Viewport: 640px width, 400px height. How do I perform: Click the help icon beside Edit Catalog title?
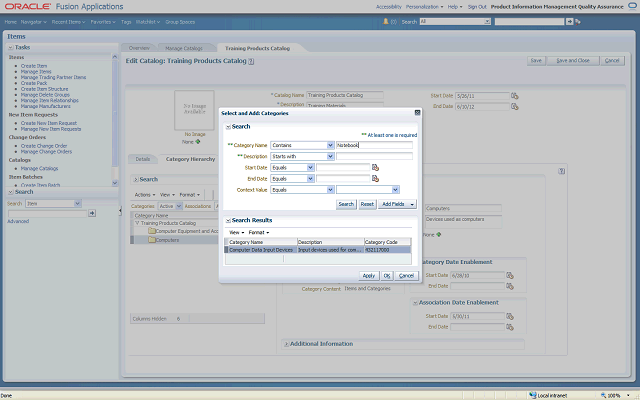251,61
